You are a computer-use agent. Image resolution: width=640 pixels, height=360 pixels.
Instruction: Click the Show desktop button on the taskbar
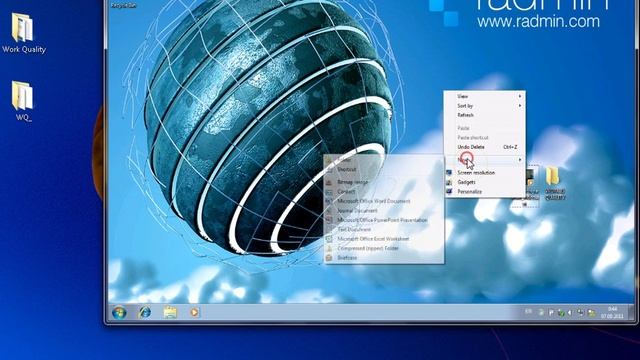tap(631, 313)
